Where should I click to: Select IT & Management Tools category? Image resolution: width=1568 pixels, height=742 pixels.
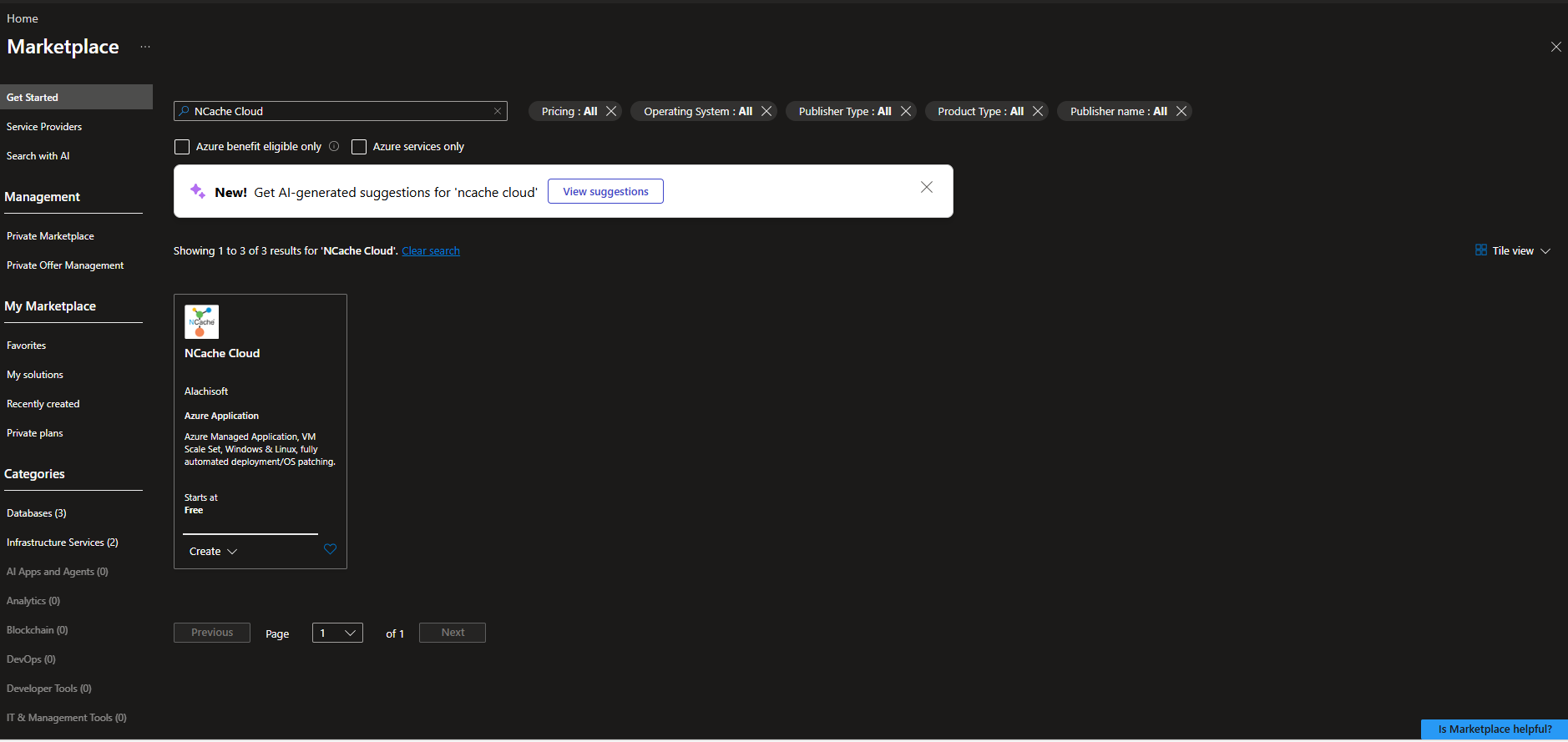tap(67, 718)
